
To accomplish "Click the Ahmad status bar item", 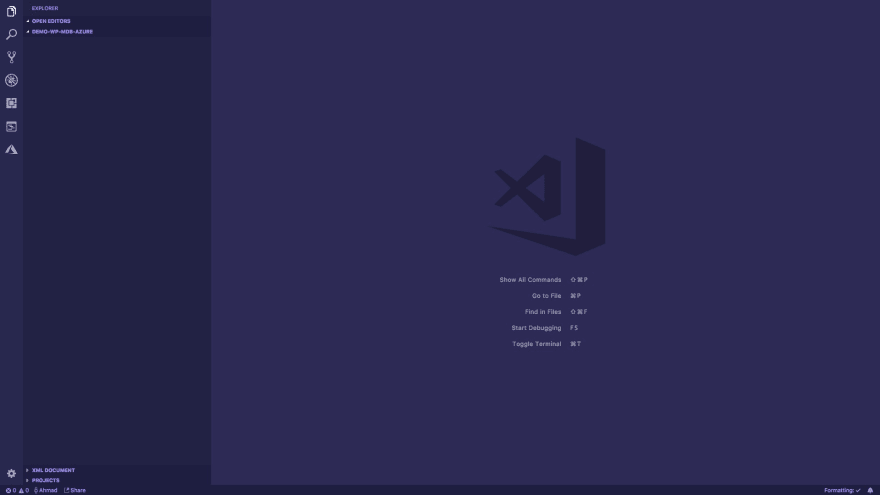I will point(45,491).
